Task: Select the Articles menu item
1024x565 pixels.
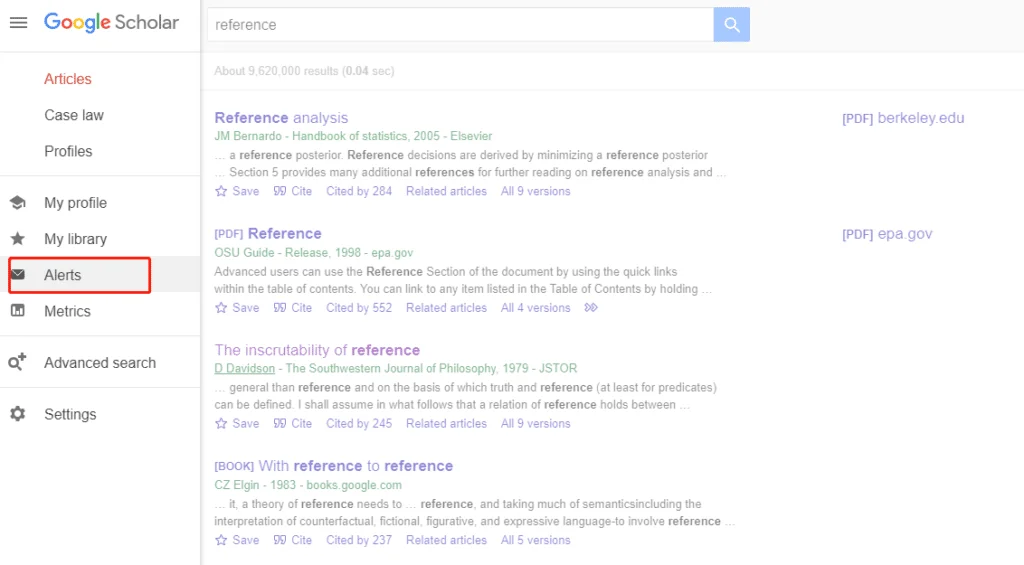Action: (x=68, y=79)
